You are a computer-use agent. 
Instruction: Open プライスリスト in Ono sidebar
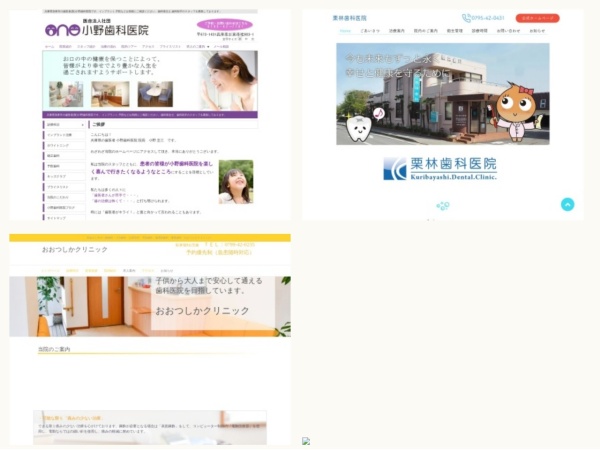point(64,187)
